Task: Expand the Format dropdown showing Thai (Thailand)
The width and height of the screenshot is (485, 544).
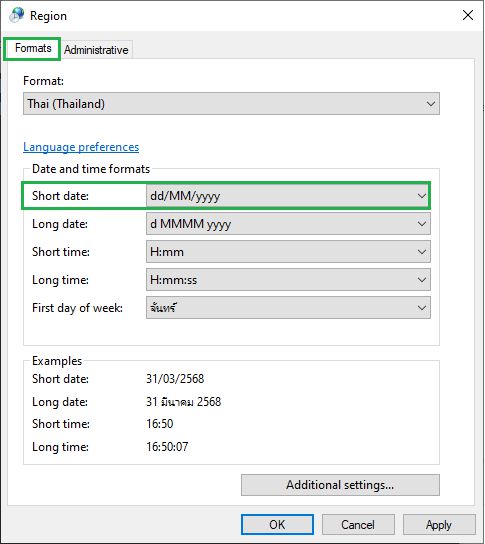Action: [x=231, y=103]
